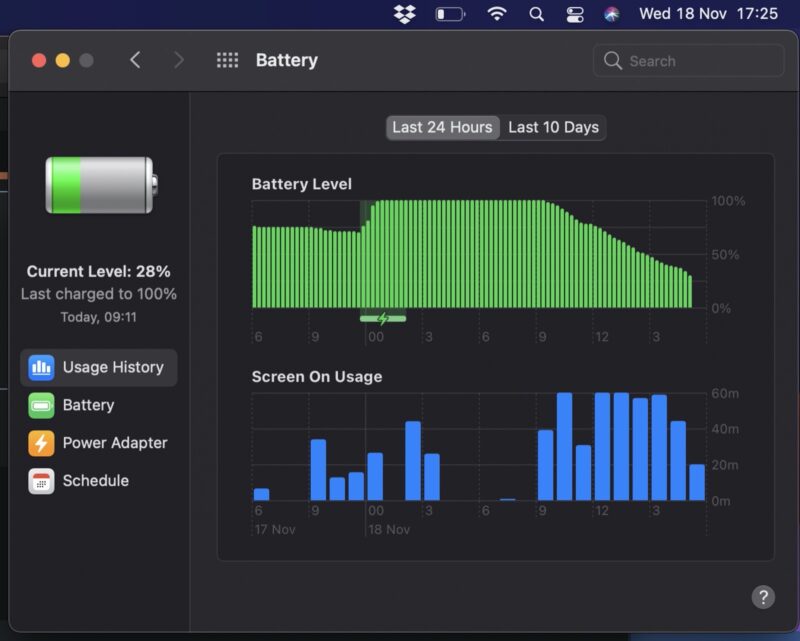This screenshot has width=800, height=641.
Task: Open Schedule settings in the sidebar
Action: 97,481
